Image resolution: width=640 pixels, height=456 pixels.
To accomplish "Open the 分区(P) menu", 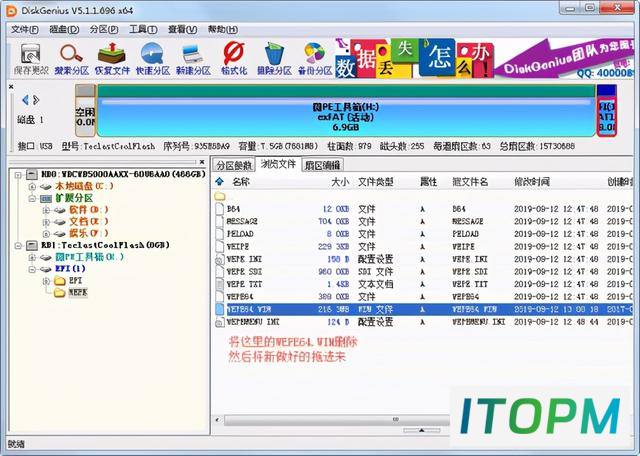I will (x=104, y=29).
